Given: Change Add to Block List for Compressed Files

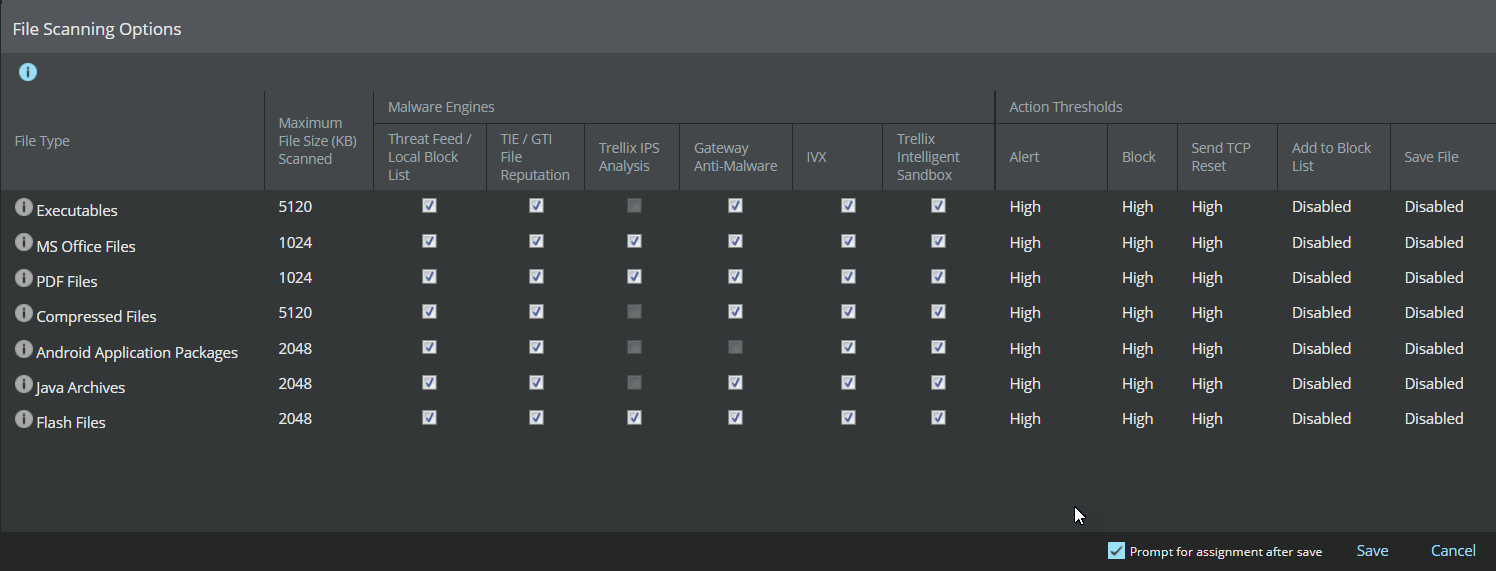Looking at the screenshot, I should click(1321, 313).
